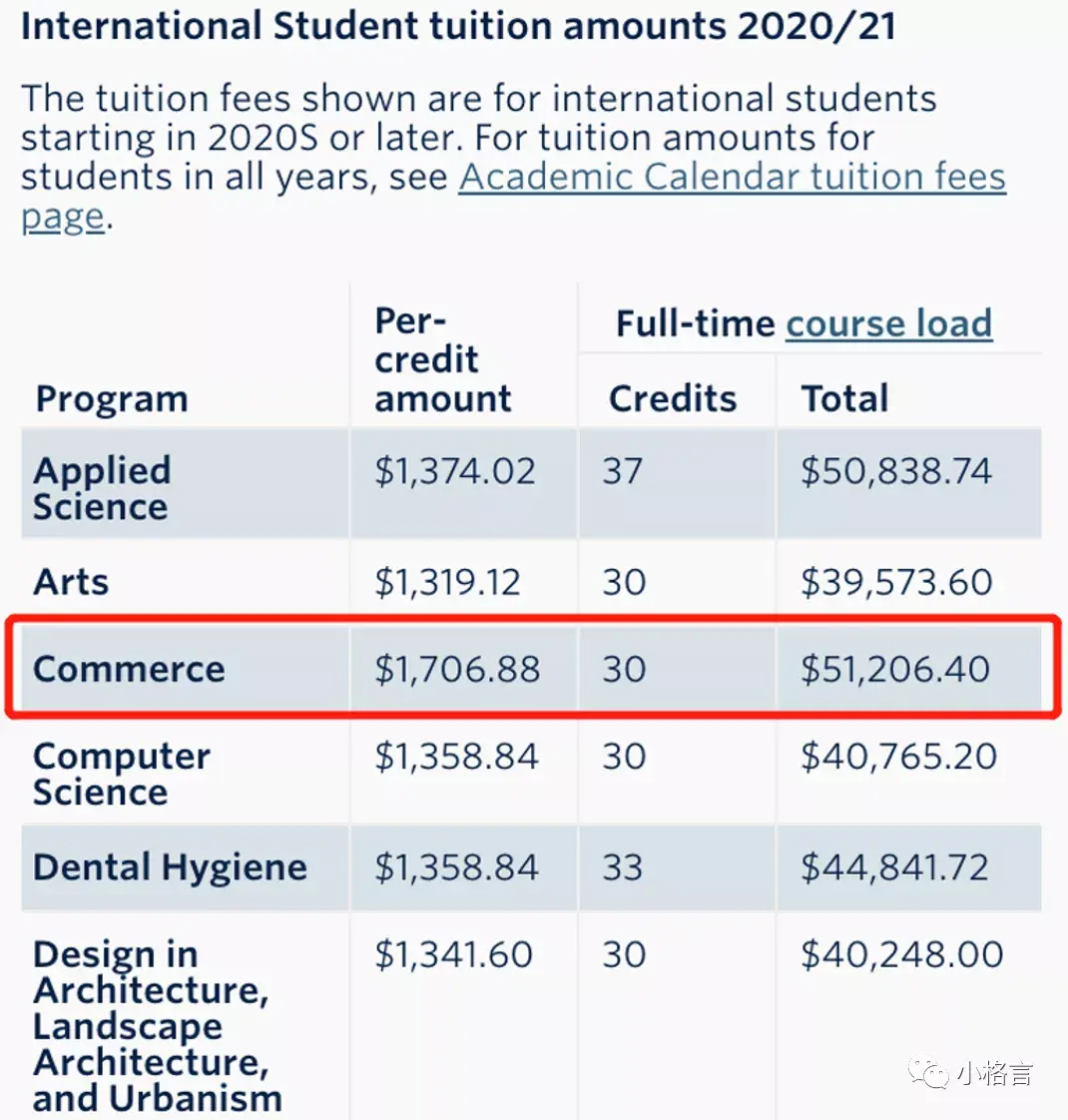This screenshot has height=1120, width=1068.
Task: Click the Computer Science program name
Action: (121, 774)
